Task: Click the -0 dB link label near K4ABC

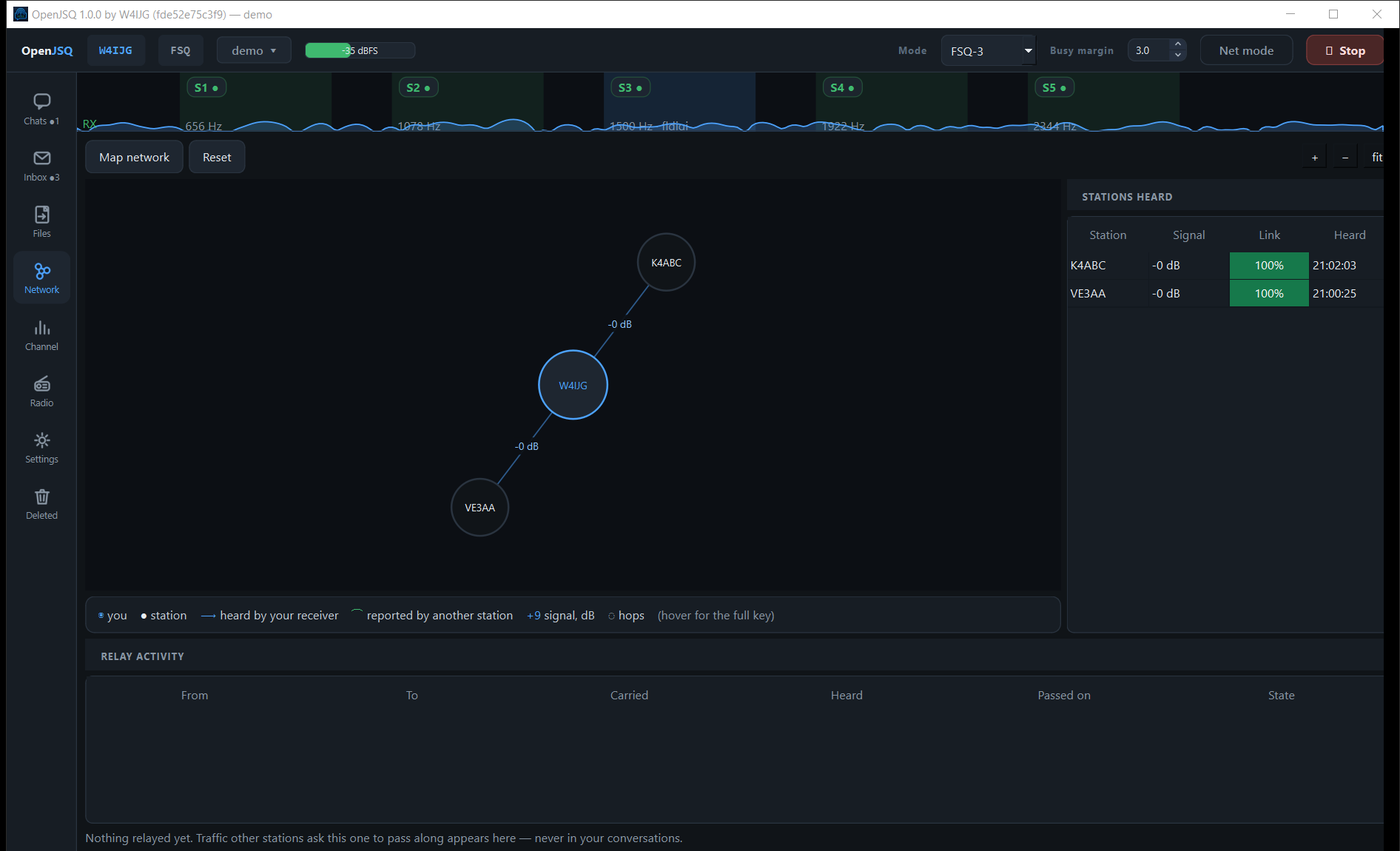Action: click(620, 324)
